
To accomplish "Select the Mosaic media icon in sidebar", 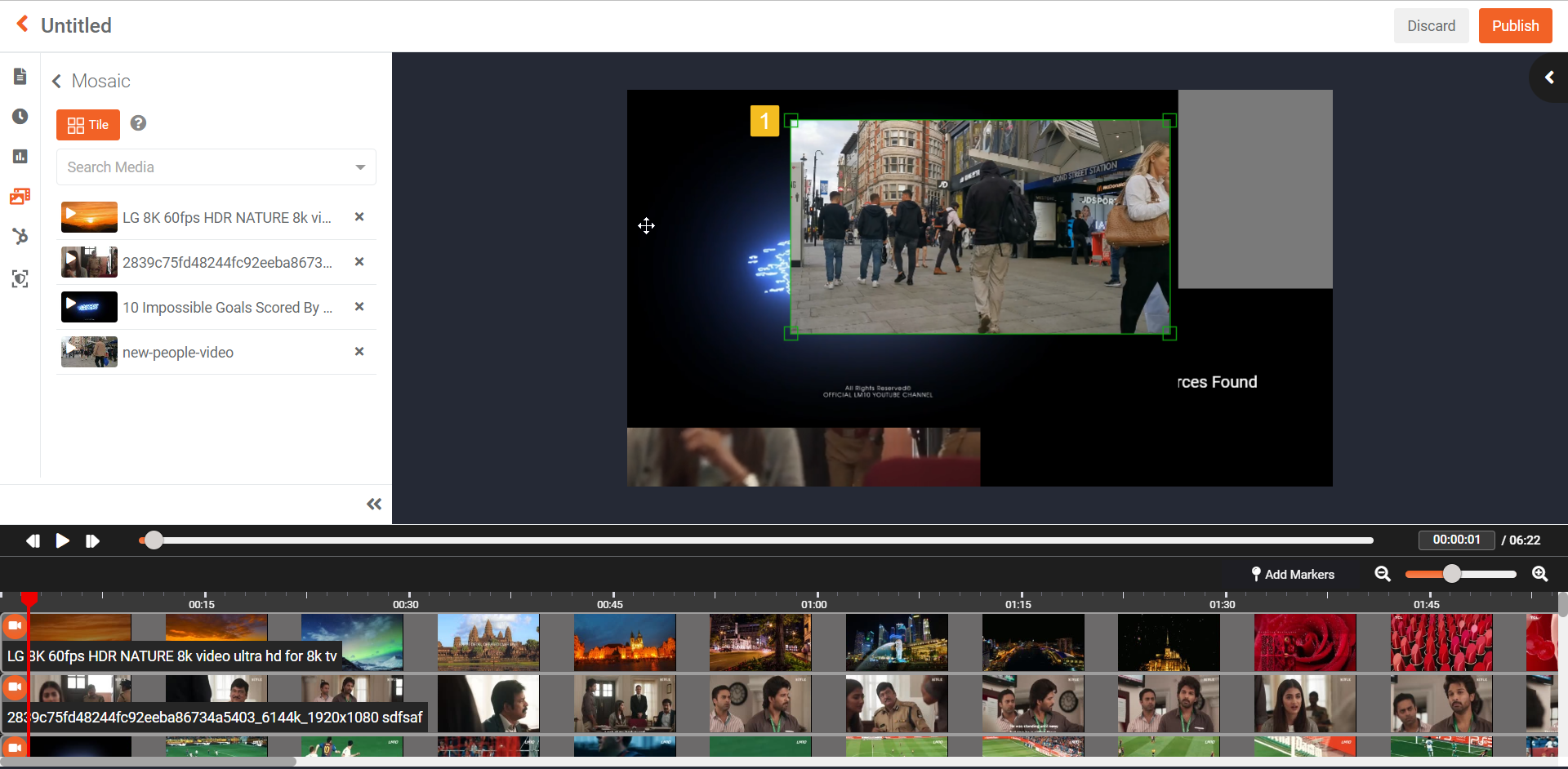I will (x=20, y=197).
